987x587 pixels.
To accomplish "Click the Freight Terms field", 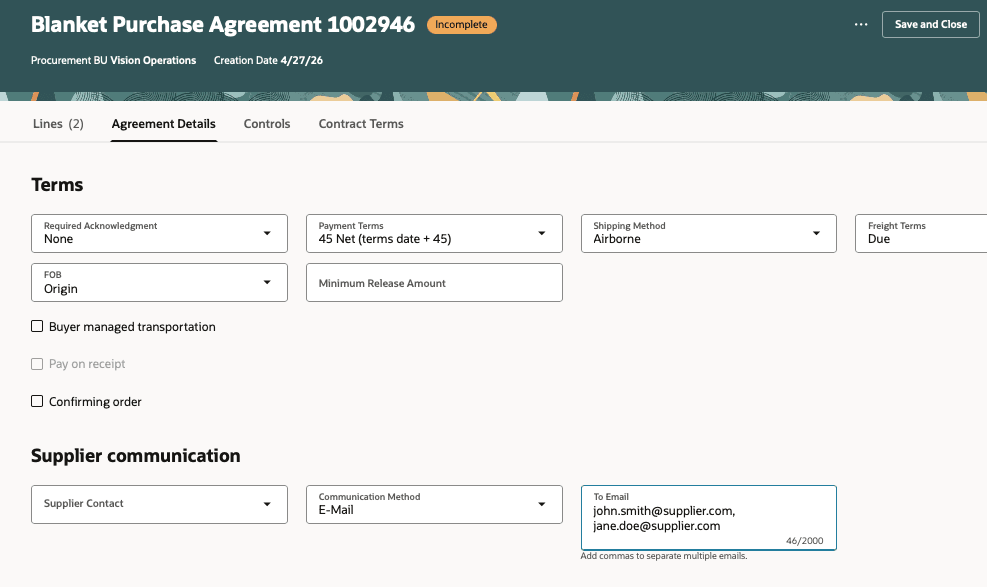I will [x=921, y=233].
